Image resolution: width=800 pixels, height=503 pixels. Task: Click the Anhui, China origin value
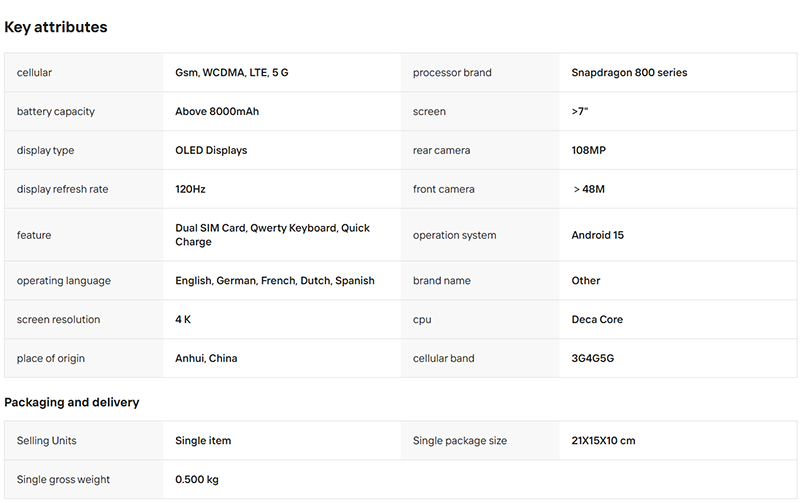pyautogui.click(x=206, y=358)
